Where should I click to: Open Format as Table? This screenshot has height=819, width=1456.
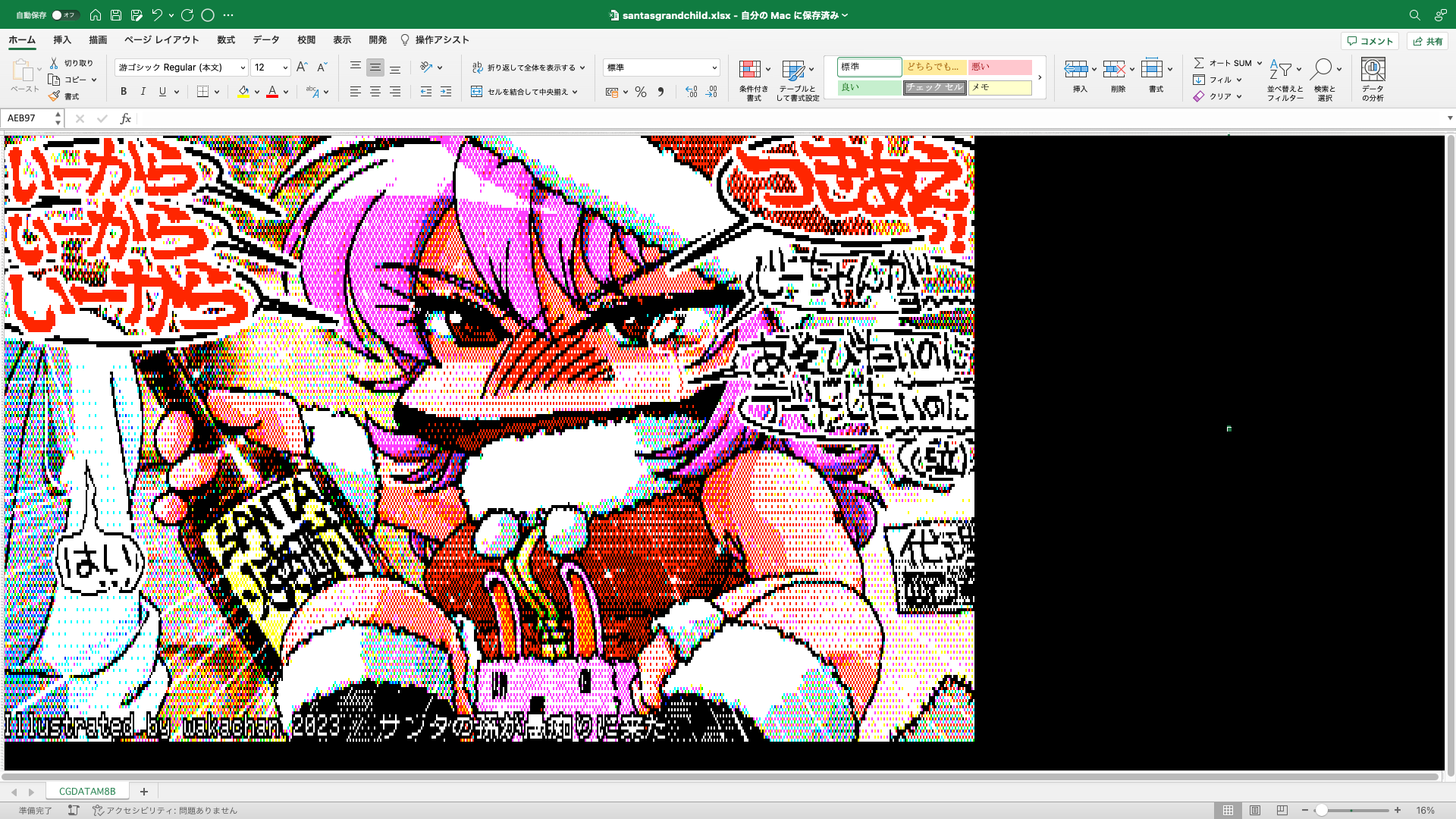point(798,80)
